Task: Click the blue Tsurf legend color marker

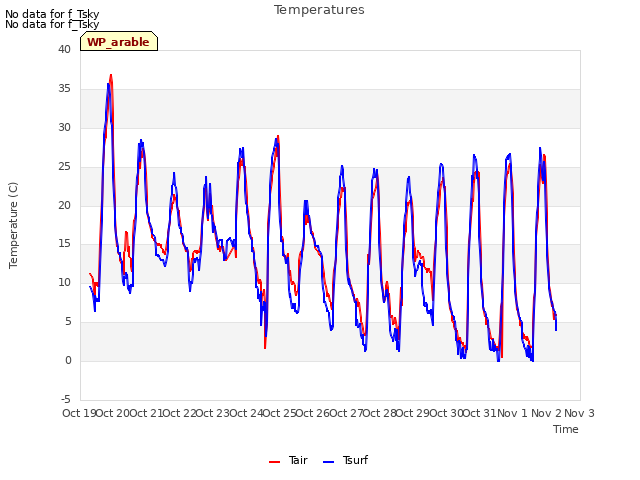Action: [329, 462]
